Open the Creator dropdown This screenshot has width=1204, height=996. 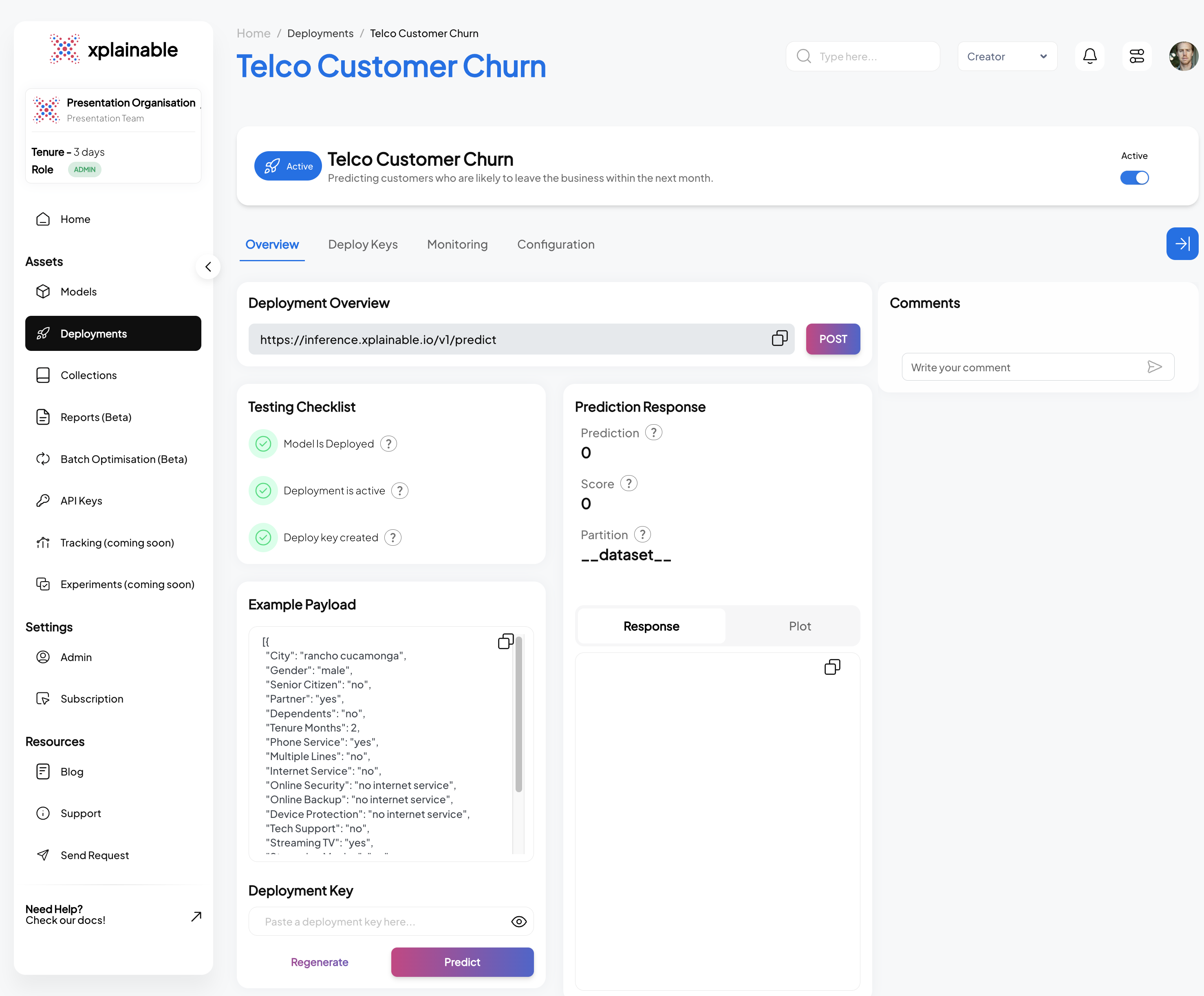(x=1007, y=56)
